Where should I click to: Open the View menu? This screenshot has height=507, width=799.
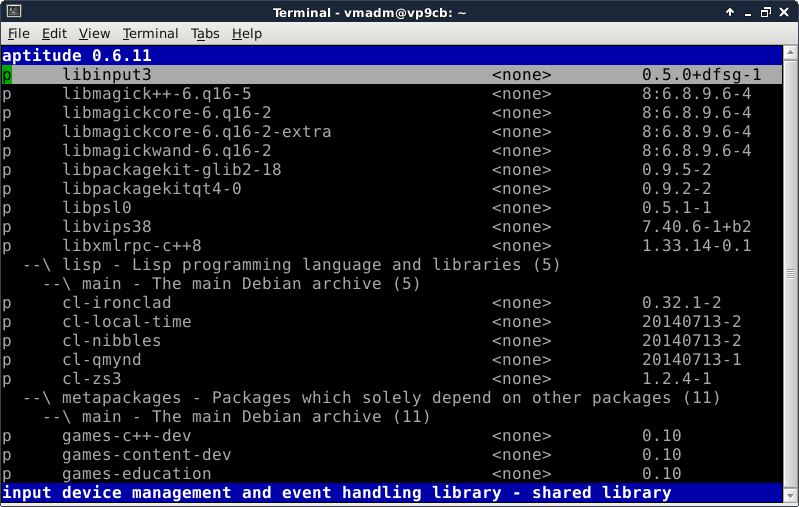(x=94, y=33)
